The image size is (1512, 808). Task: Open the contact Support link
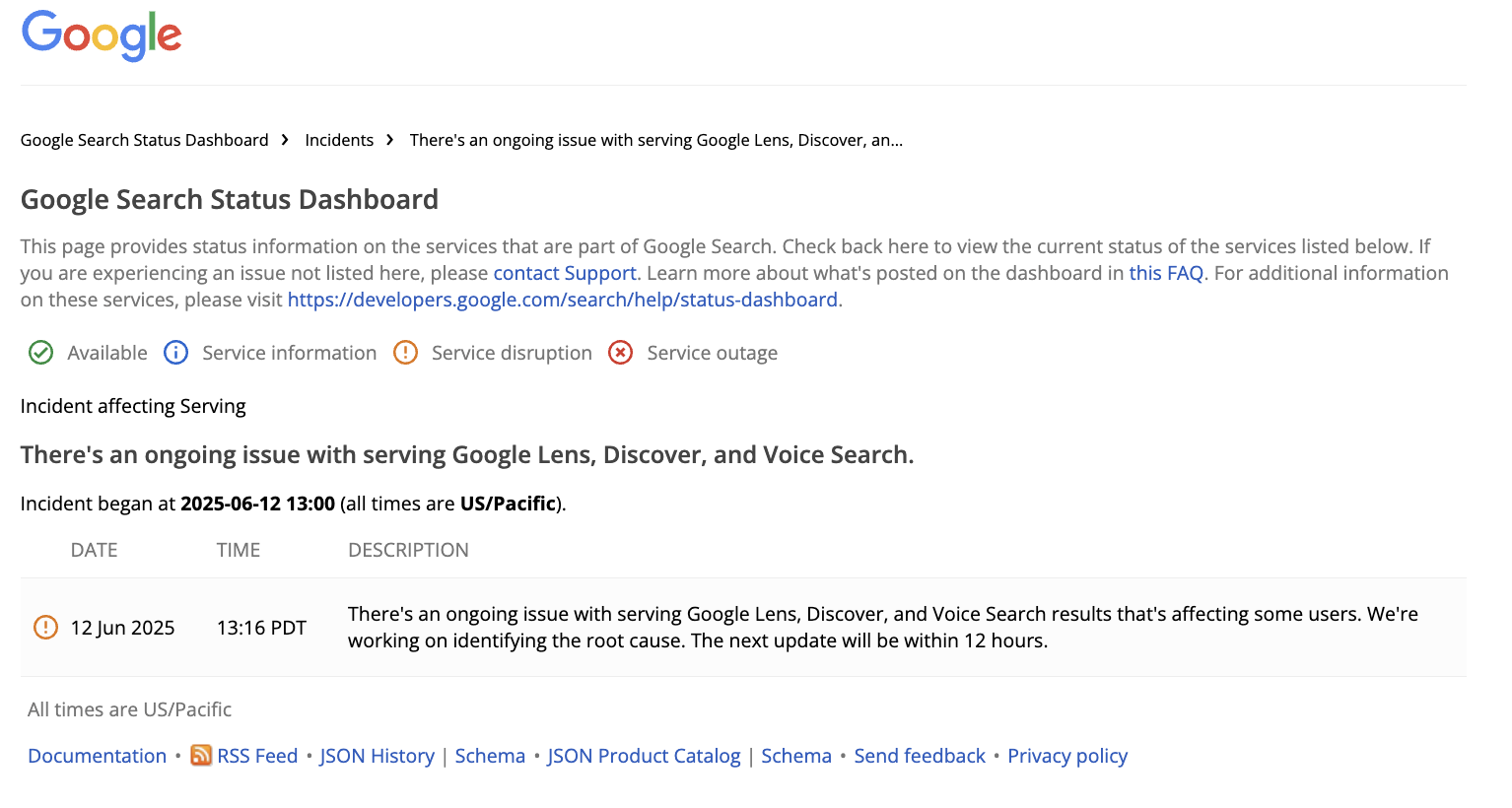(564, 273)
